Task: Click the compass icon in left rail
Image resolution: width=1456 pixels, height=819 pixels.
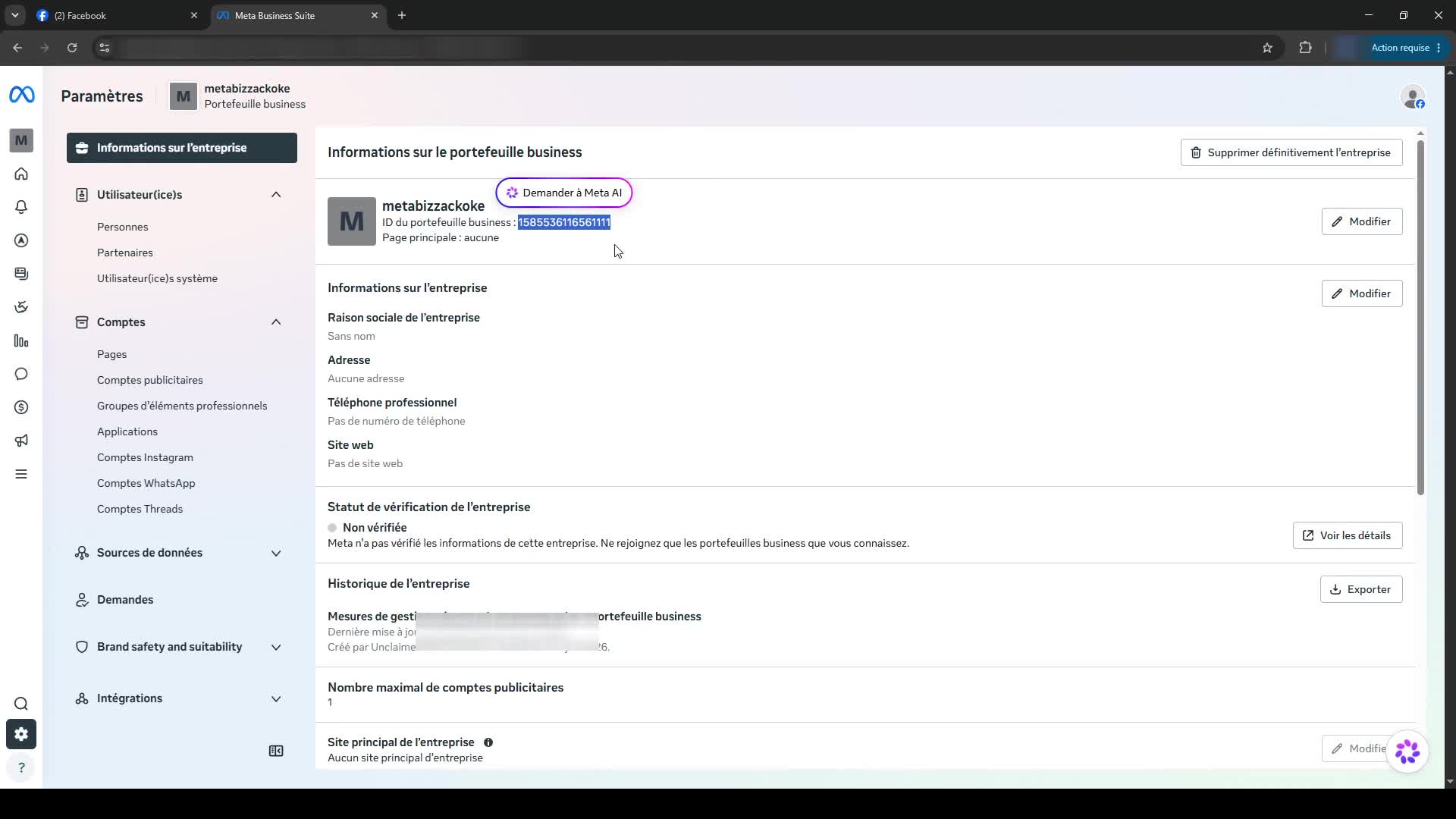Action: click(21, 240)
